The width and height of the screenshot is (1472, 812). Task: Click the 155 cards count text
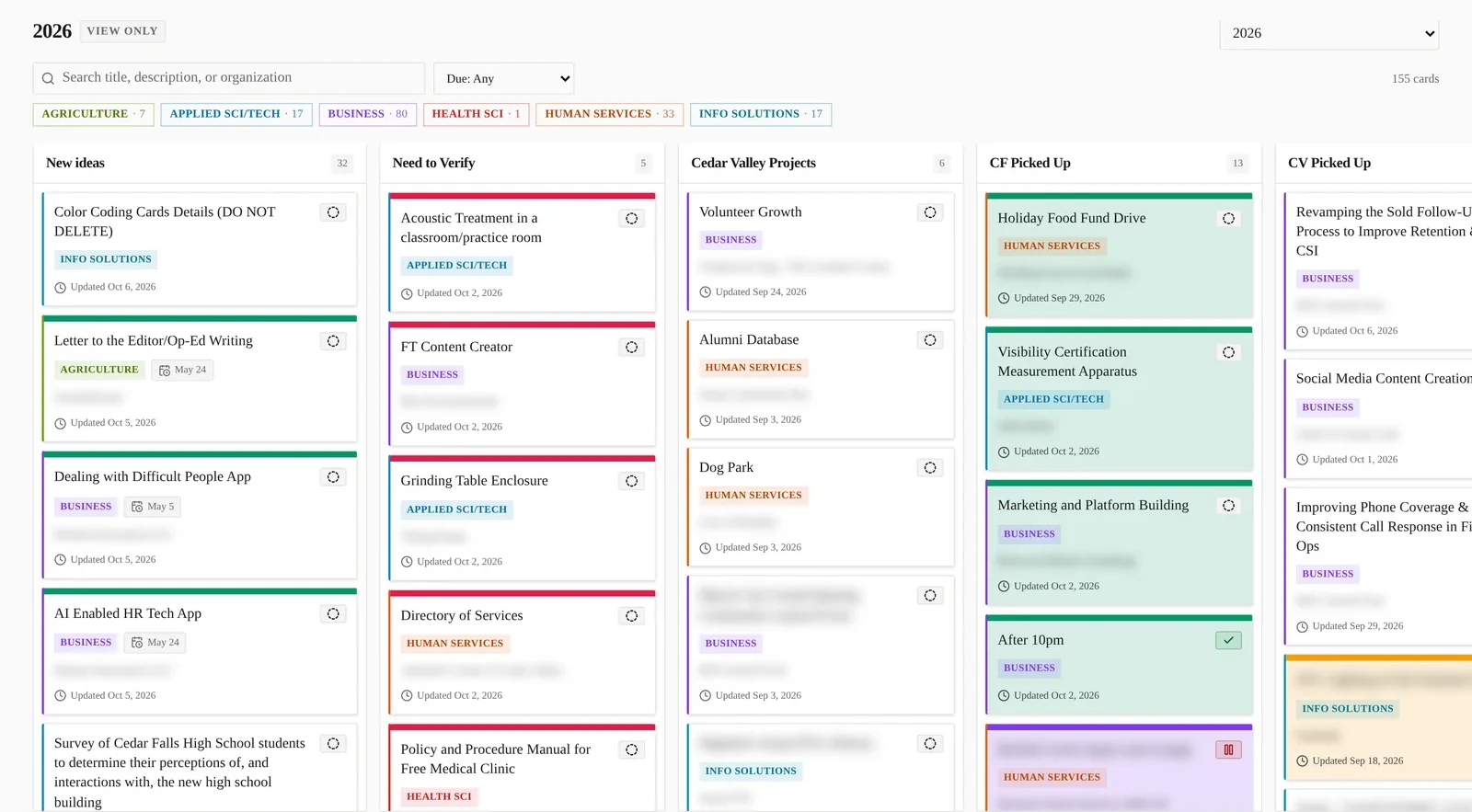click(1415, 79)
